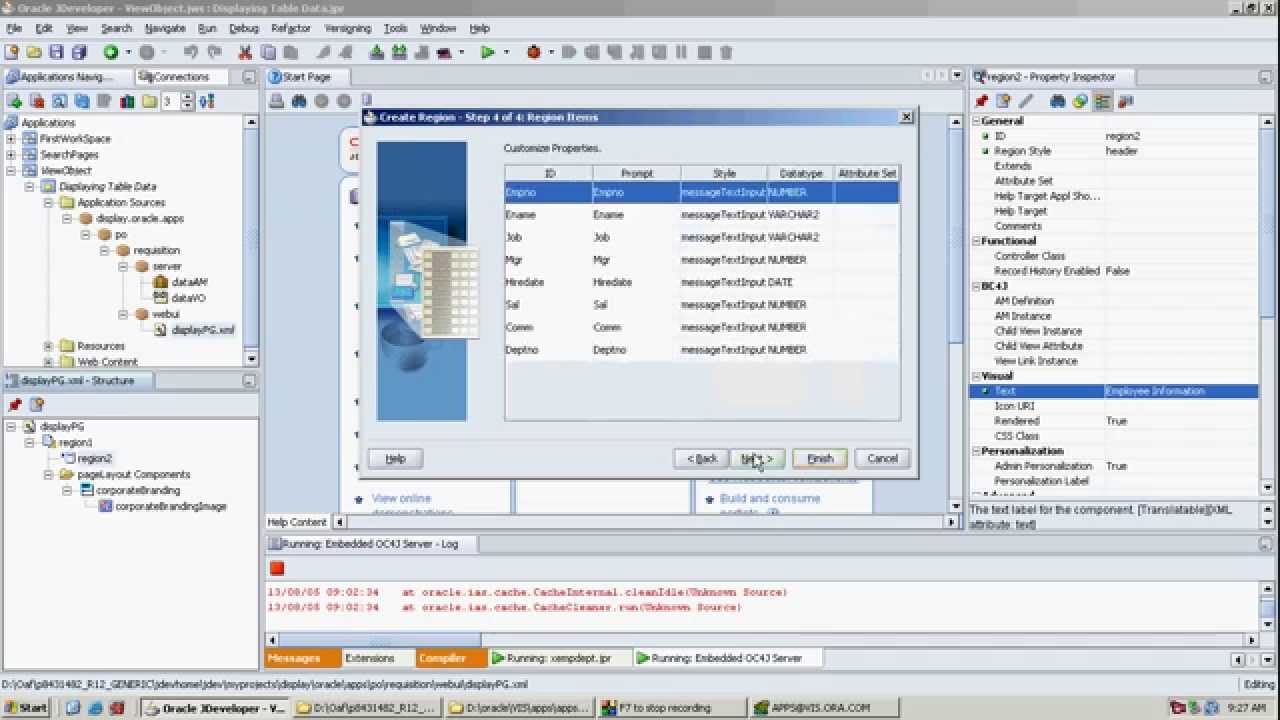Collapse the Functional section in Property Inspector
The width and height of the screenshot is (1280, 720).
976,241
